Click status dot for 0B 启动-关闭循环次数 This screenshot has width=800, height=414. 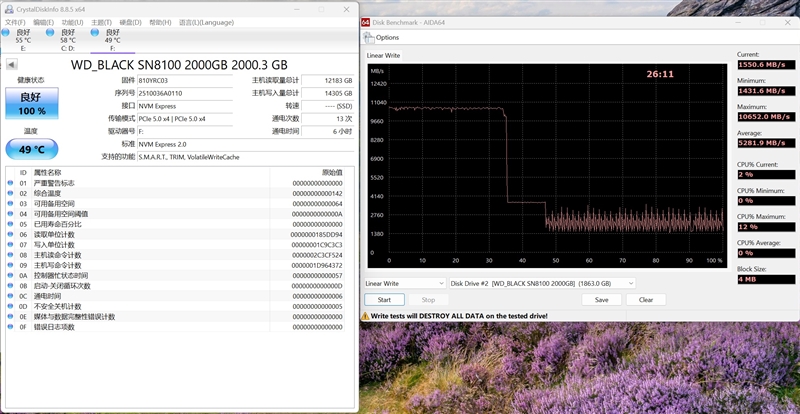pyautogui.click(x=10, y=286)
